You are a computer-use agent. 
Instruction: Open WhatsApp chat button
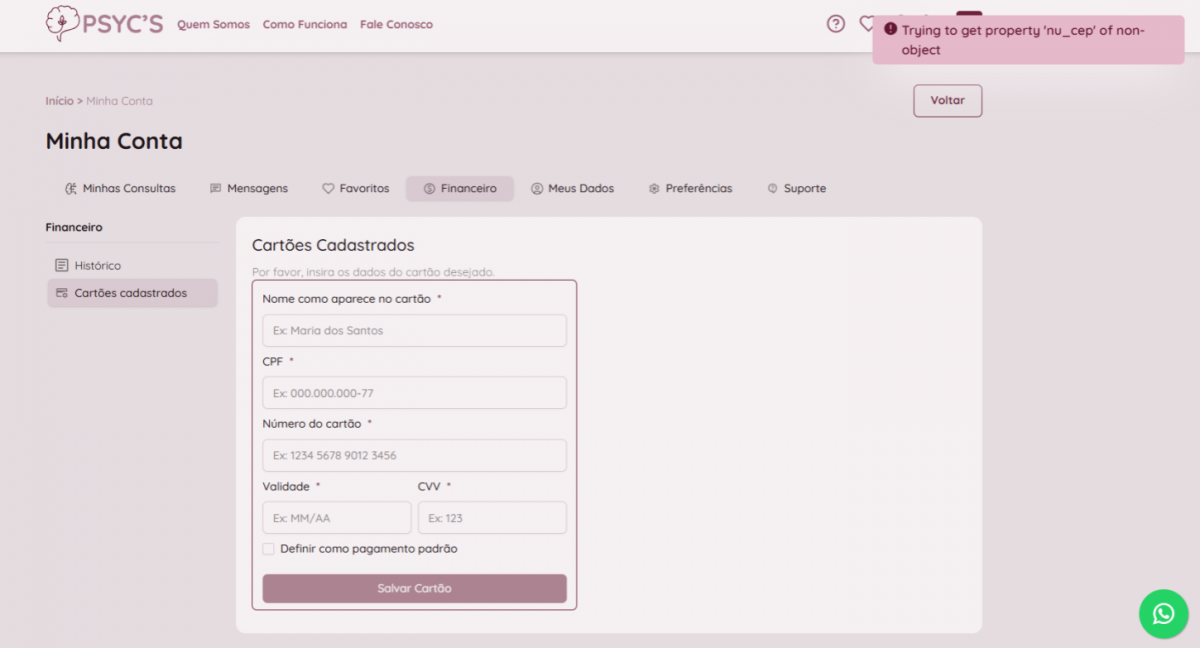pos(1163,613)
